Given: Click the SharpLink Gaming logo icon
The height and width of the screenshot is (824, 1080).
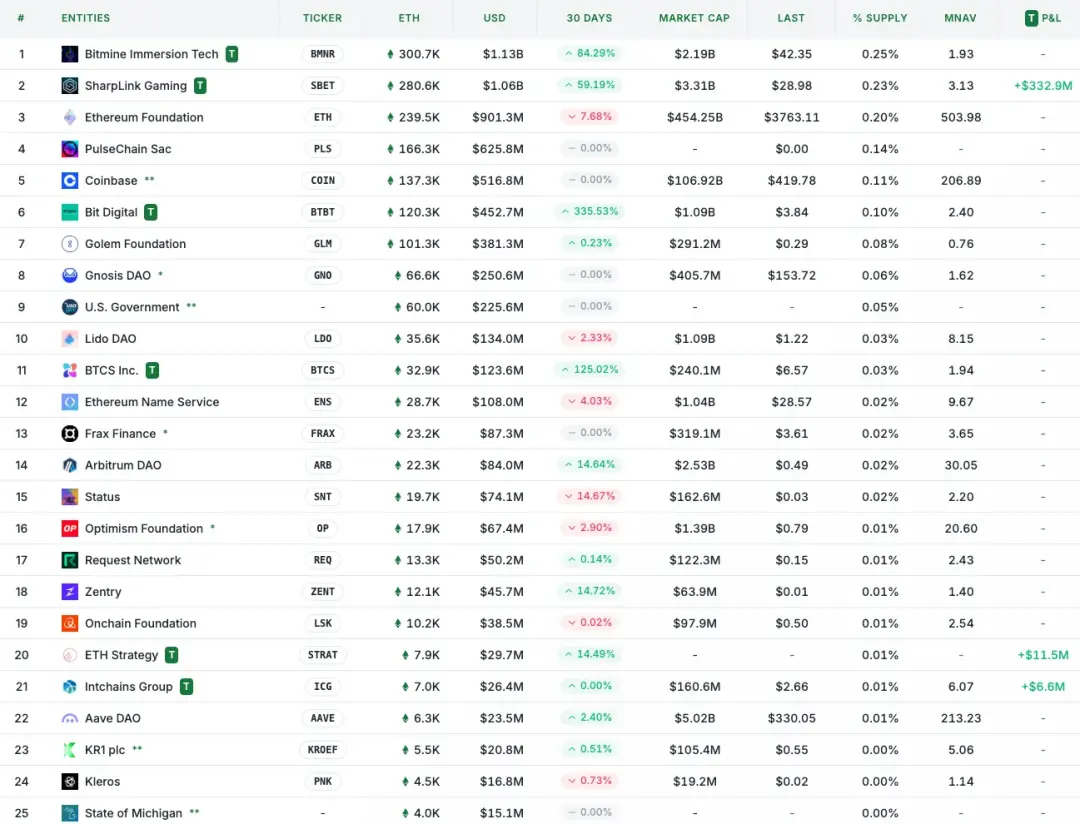Looking at the screenshot, I should click(x=70, y=86).
